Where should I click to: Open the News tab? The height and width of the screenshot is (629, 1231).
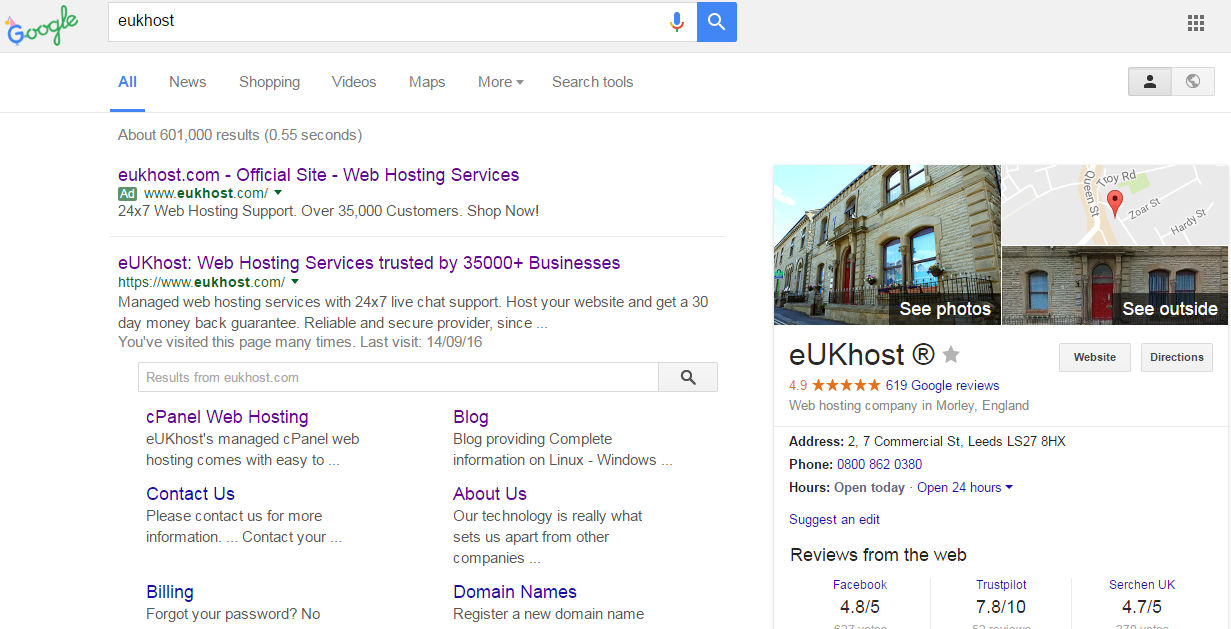coord(187,82)
